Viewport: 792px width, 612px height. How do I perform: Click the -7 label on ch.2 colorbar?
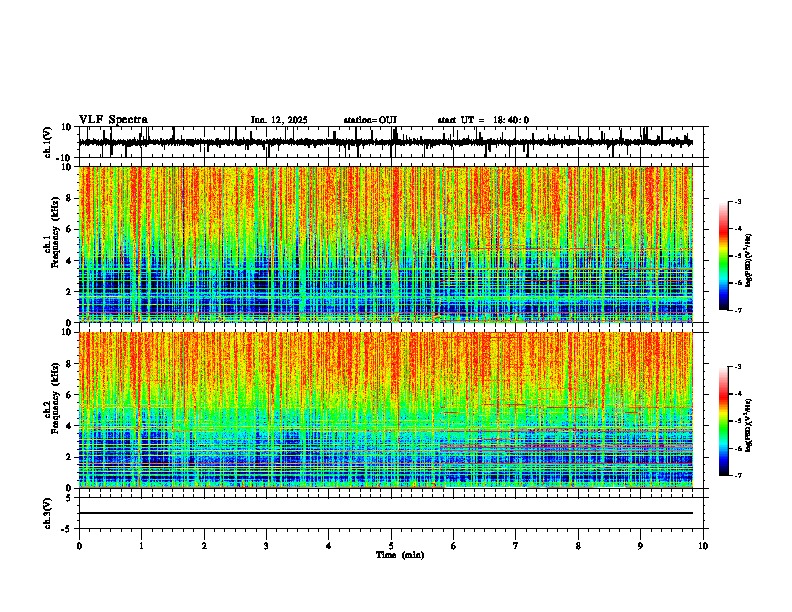click(x=738, y=475)
